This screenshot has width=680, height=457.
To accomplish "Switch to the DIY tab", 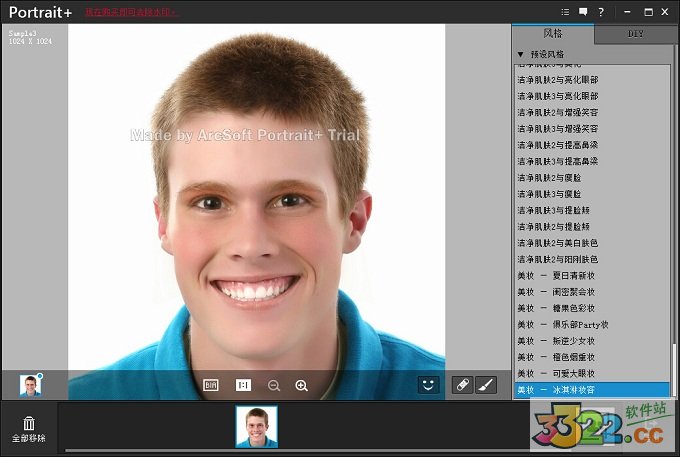I will point(635,34).
